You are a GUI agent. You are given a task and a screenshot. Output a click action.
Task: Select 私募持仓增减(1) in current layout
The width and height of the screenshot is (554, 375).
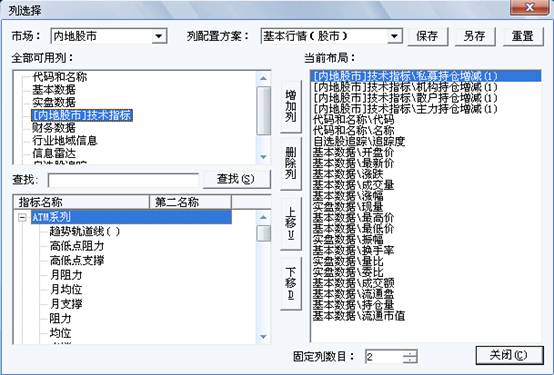(426, 76)
